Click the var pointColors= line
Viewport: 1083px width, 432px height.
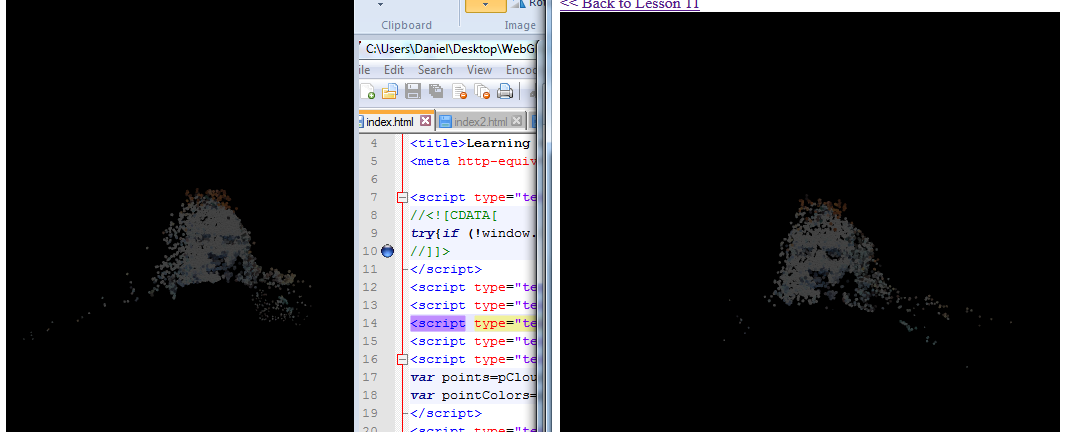[473, 395]
